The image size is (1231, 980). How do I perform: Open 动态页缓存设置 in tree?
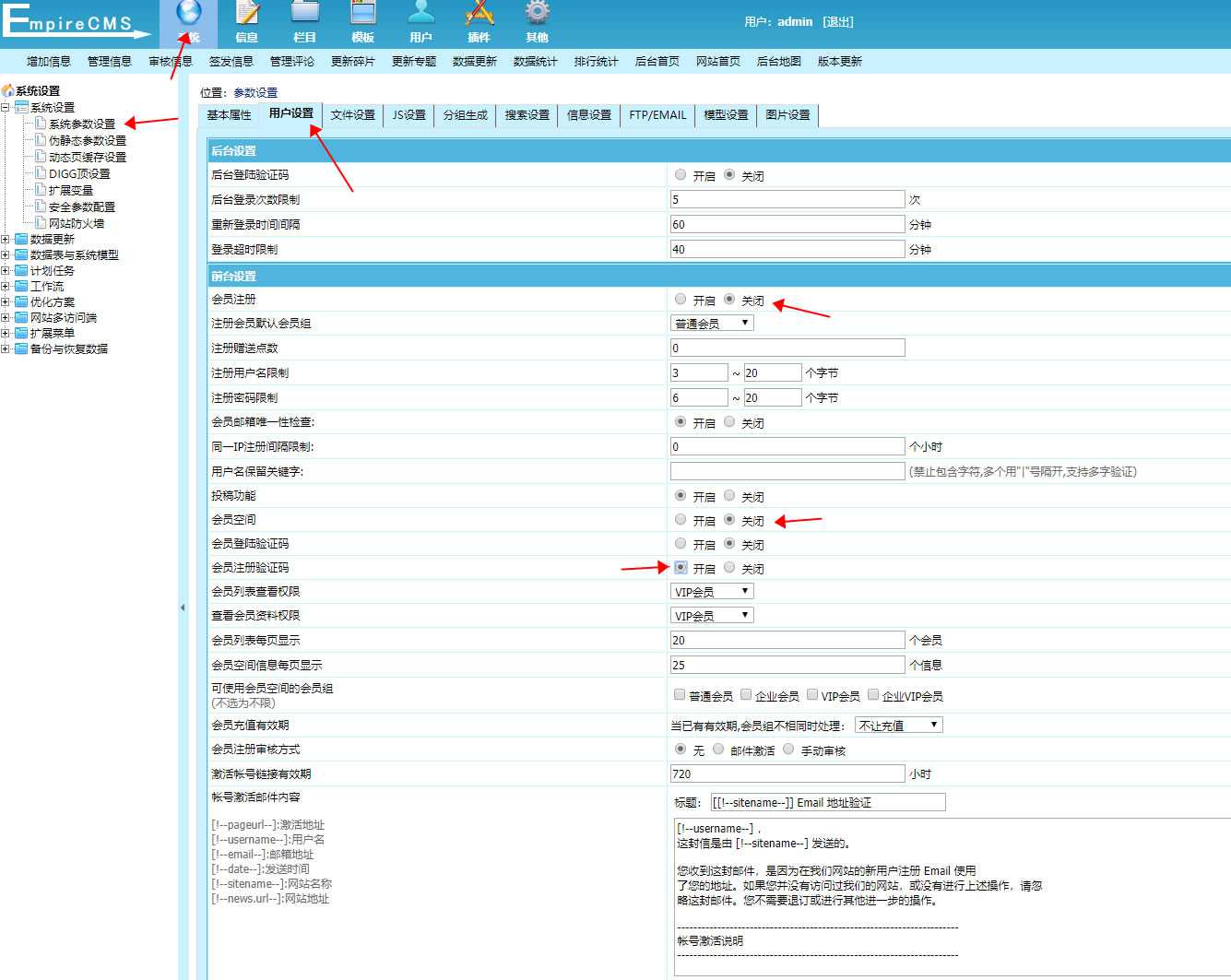coord(88,157)
